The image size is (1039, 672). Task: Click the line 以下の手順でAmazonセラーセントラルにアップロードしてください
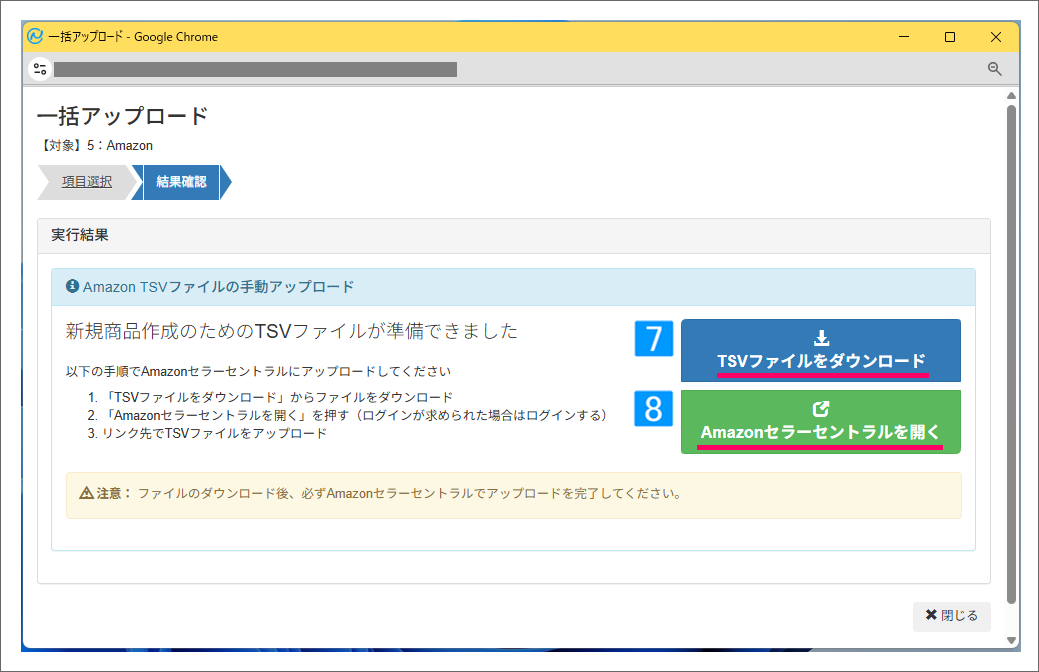point(258,371)
